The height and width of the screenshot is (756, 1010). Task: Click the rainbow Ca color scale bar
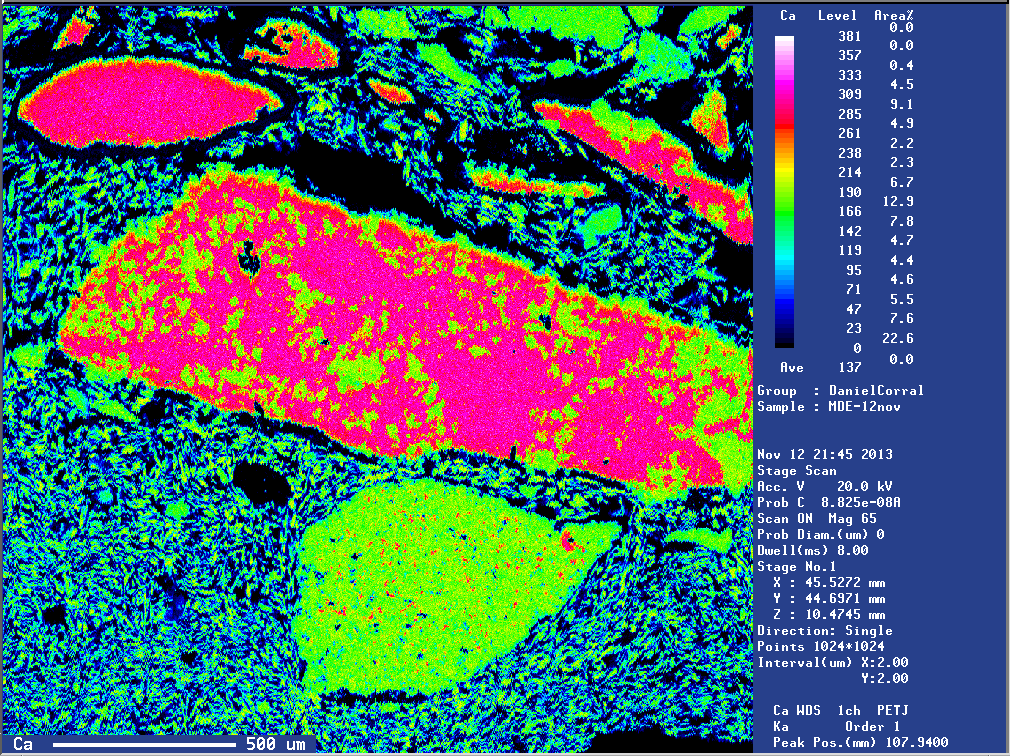[784, 192]
